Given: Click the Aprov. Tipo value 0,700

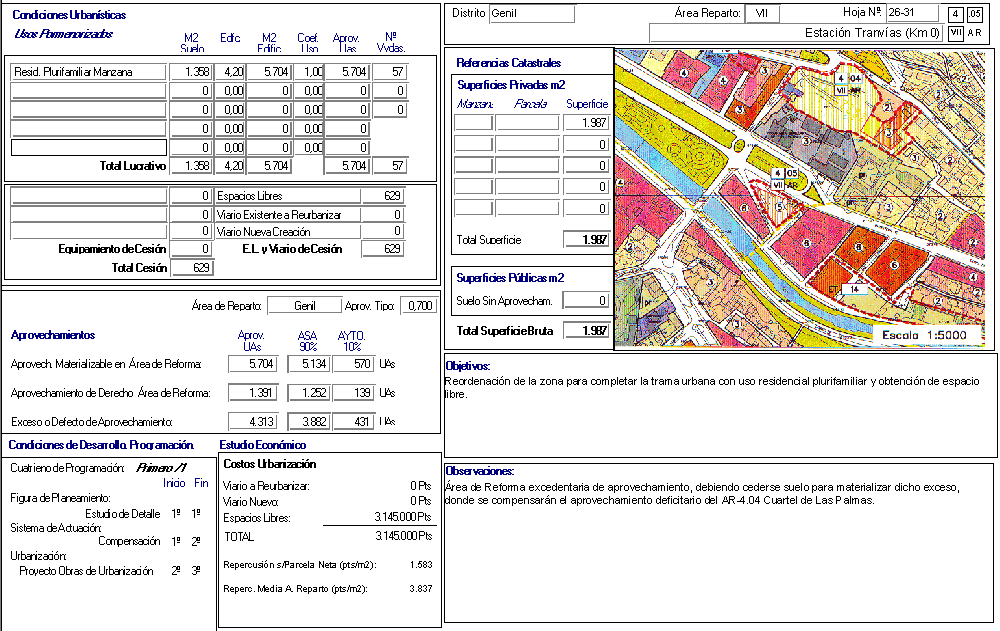Looking at the screenshot, I should coord(419,306).
